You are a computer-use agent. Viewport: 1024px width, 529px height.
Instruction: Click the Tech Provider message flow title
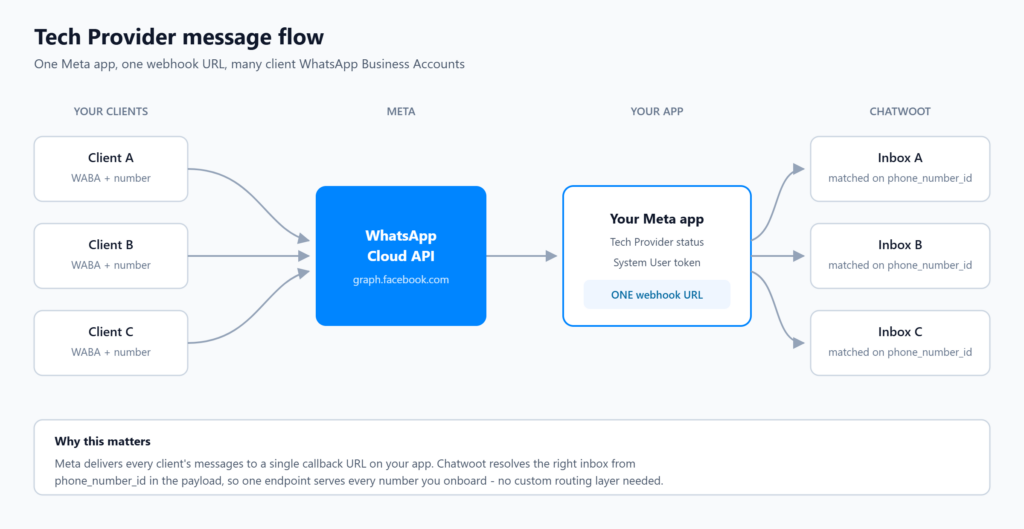179,37
